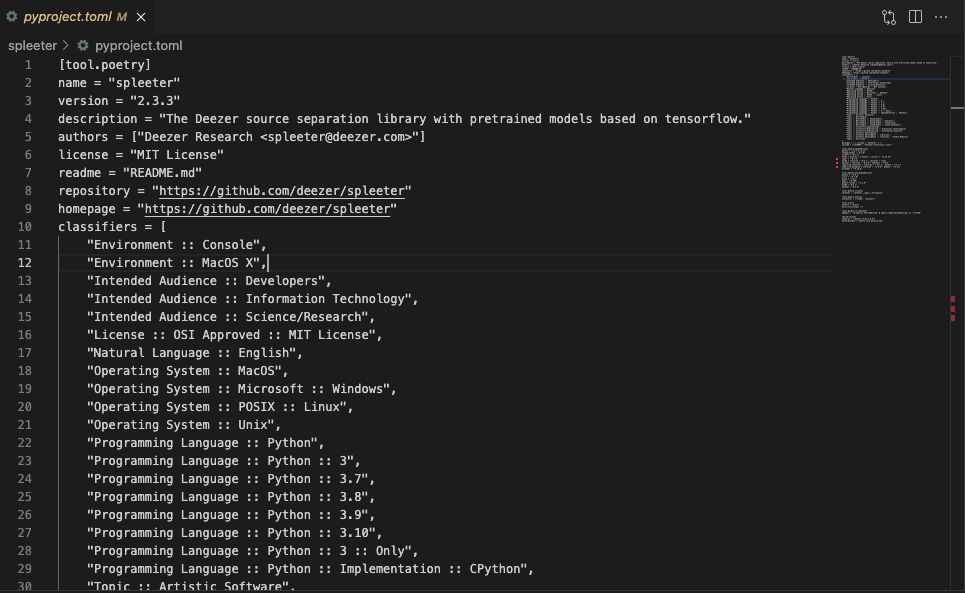Click "Environment :: Console" entry
Image resolution: width=965 pixels, height=593 pixels.
coord(176,245)
